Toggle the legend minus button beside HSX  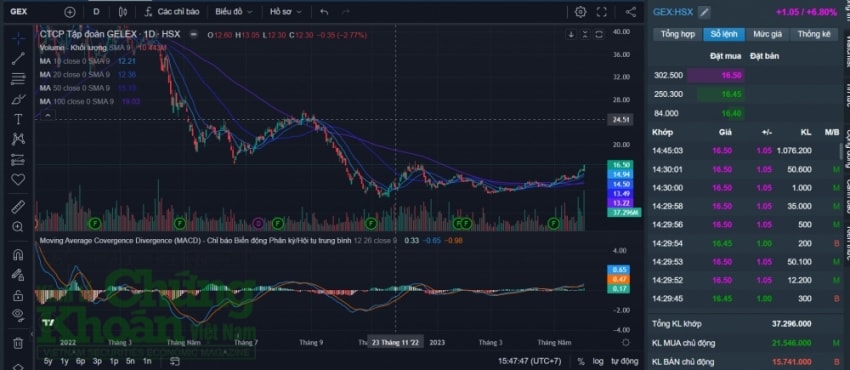193,35
